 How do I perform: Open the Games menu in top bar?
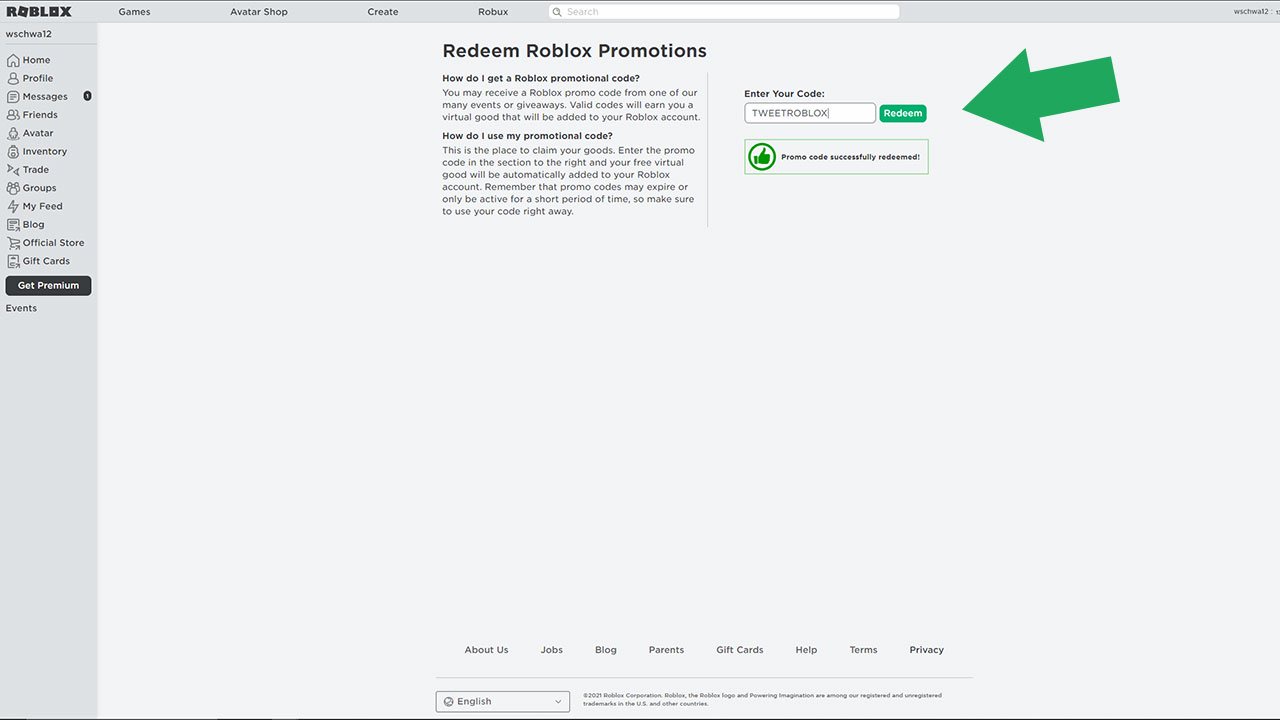(x=134, y=12)
